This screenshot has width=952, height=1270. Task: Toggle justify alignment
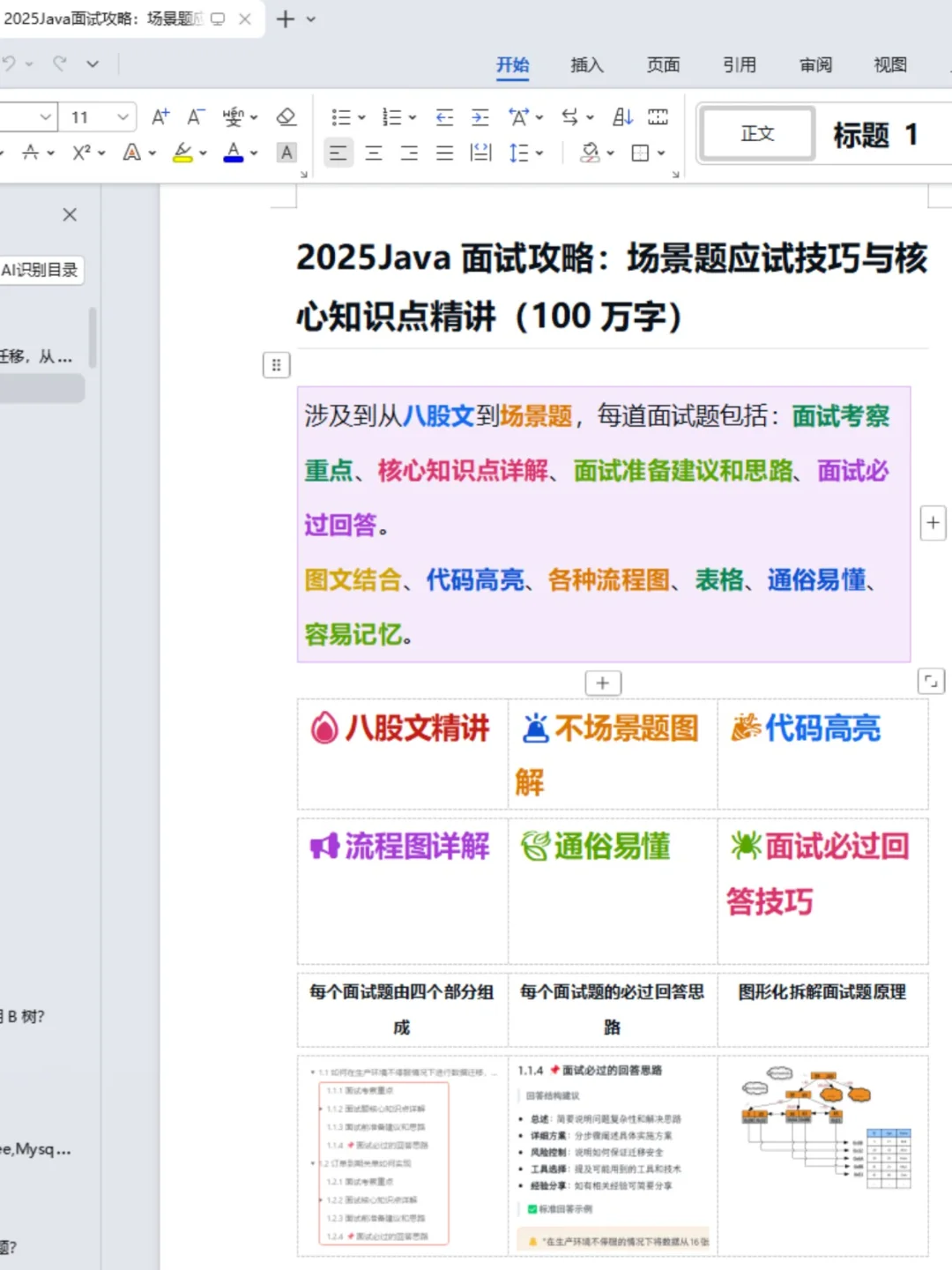(445, 153)
